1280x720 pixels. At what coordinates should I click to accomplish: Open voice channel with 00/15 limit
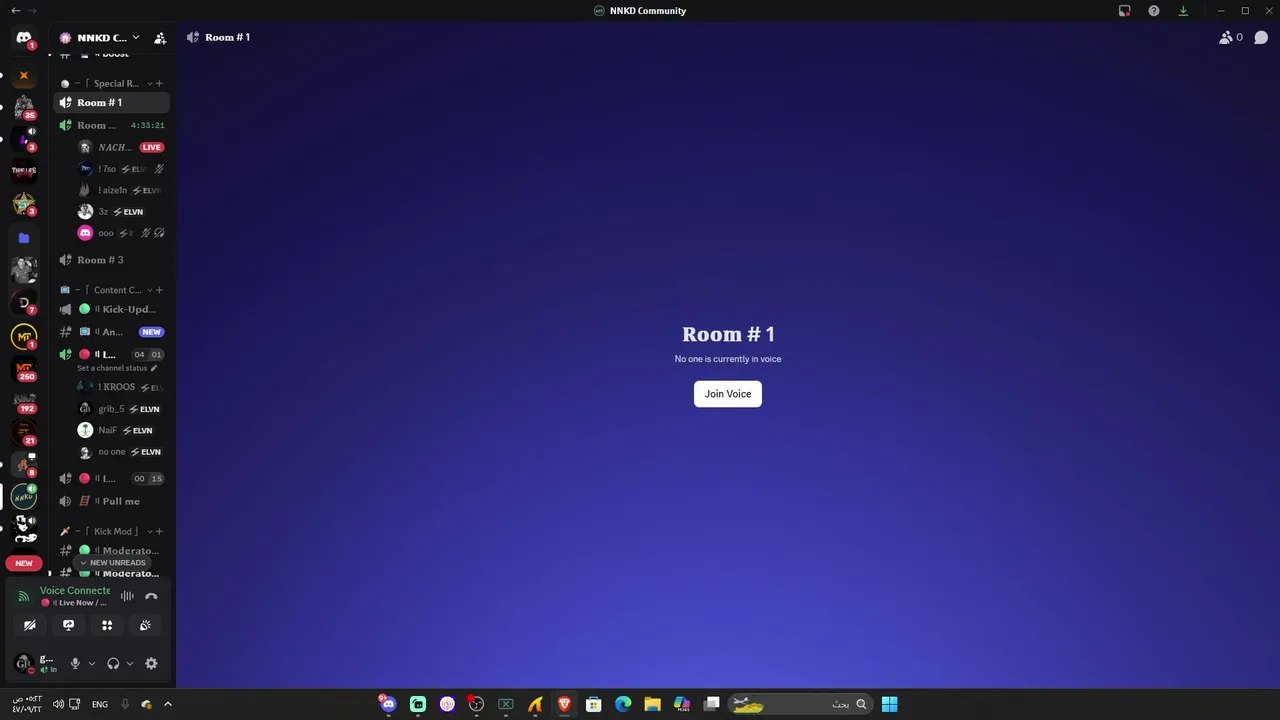111,478
